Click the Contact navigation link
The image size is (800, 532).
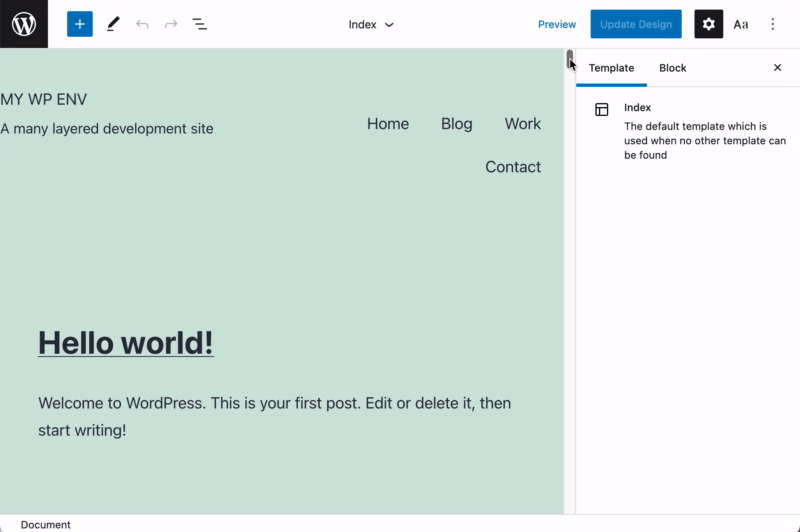[x=513, y=167]
